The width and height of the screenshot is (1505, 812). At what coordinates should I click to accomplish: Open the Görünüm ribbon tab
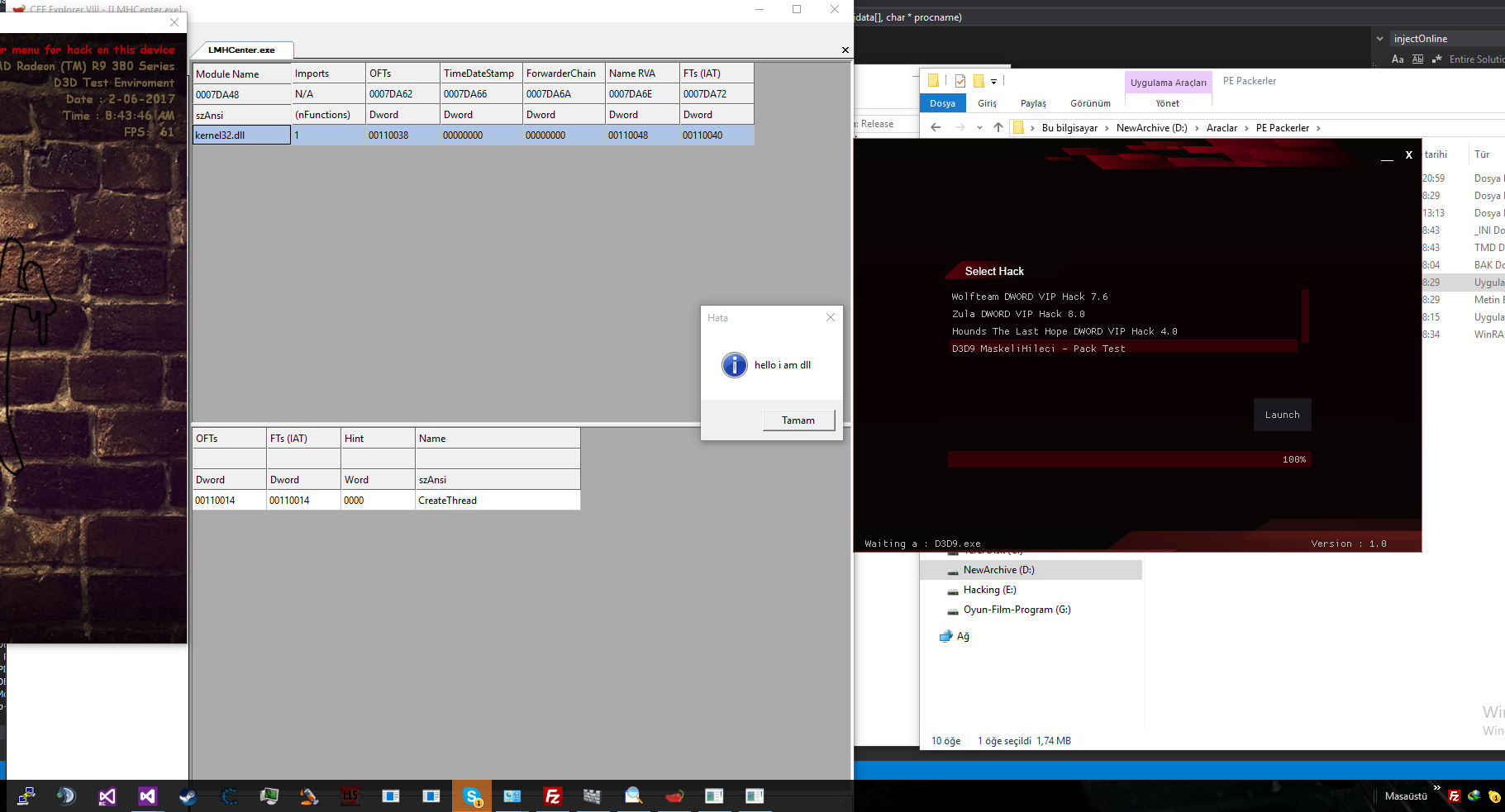[1090, 103]
